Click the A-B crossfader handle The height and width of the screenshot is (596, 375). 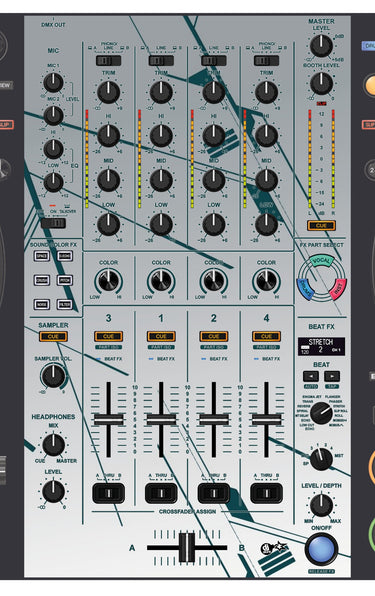pos(187,548)
